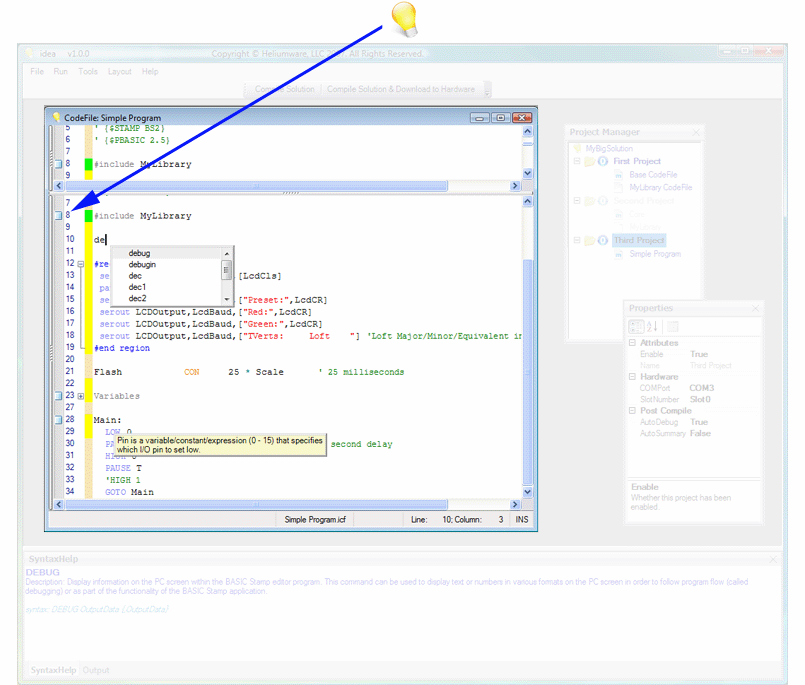This screenshot has height=685, width=805.
Task: Select "dec" from the autocomplete list
Action: [x=137, y=275]
